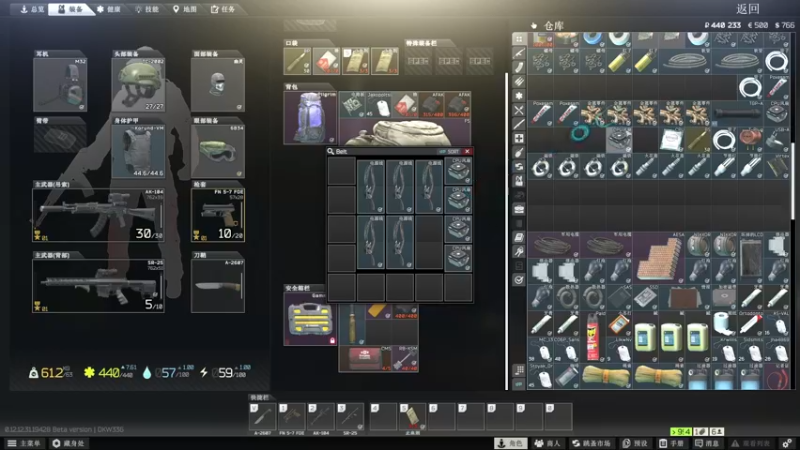This screenshot has height=450, width=800.
Task: Filter stash by briefcase containers icon
Action: click(519, 209)
